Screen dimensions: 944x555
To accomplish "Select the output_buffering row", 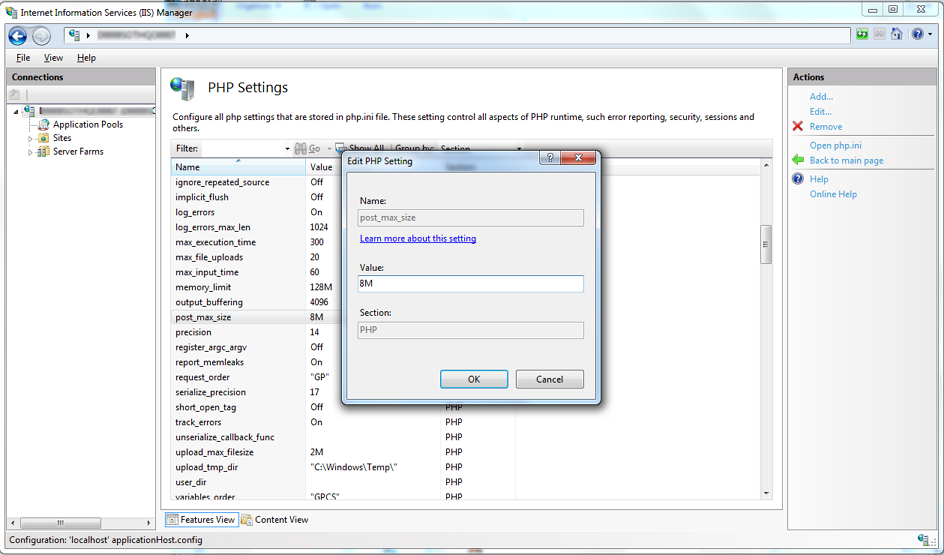I will tap(257, 302).
